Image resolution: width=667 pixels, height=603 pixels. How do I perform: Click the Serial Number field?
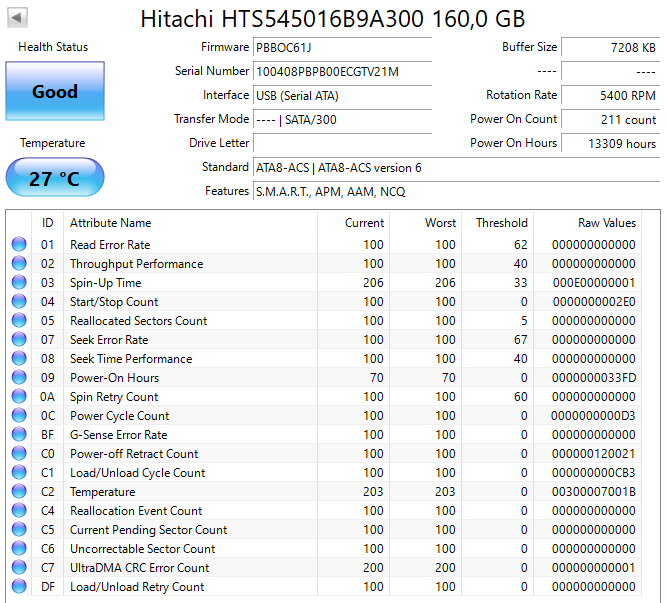click(342, 71)
